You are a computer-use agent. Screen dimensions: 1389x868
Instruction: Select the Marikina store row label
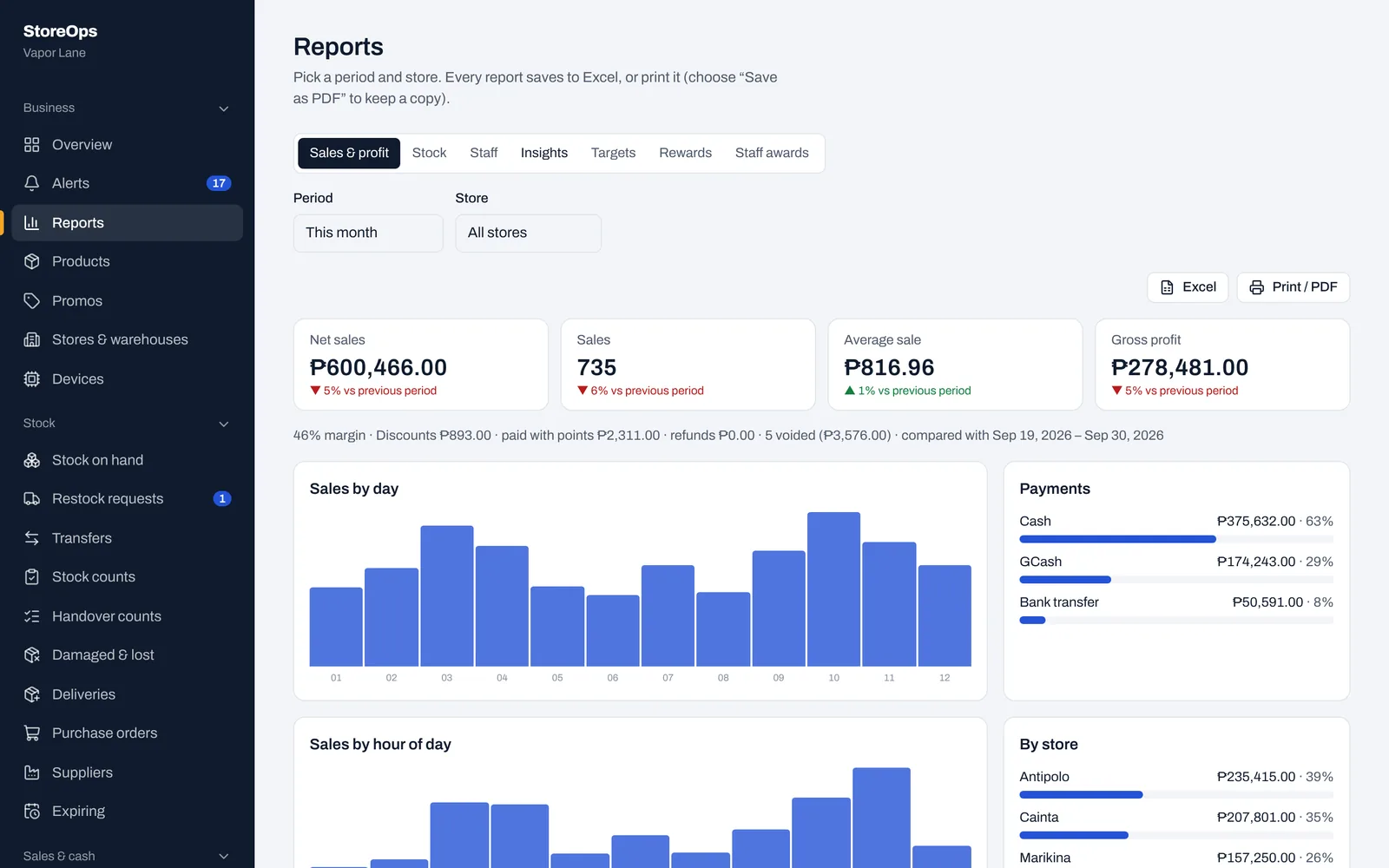(x=1045, y=858)
